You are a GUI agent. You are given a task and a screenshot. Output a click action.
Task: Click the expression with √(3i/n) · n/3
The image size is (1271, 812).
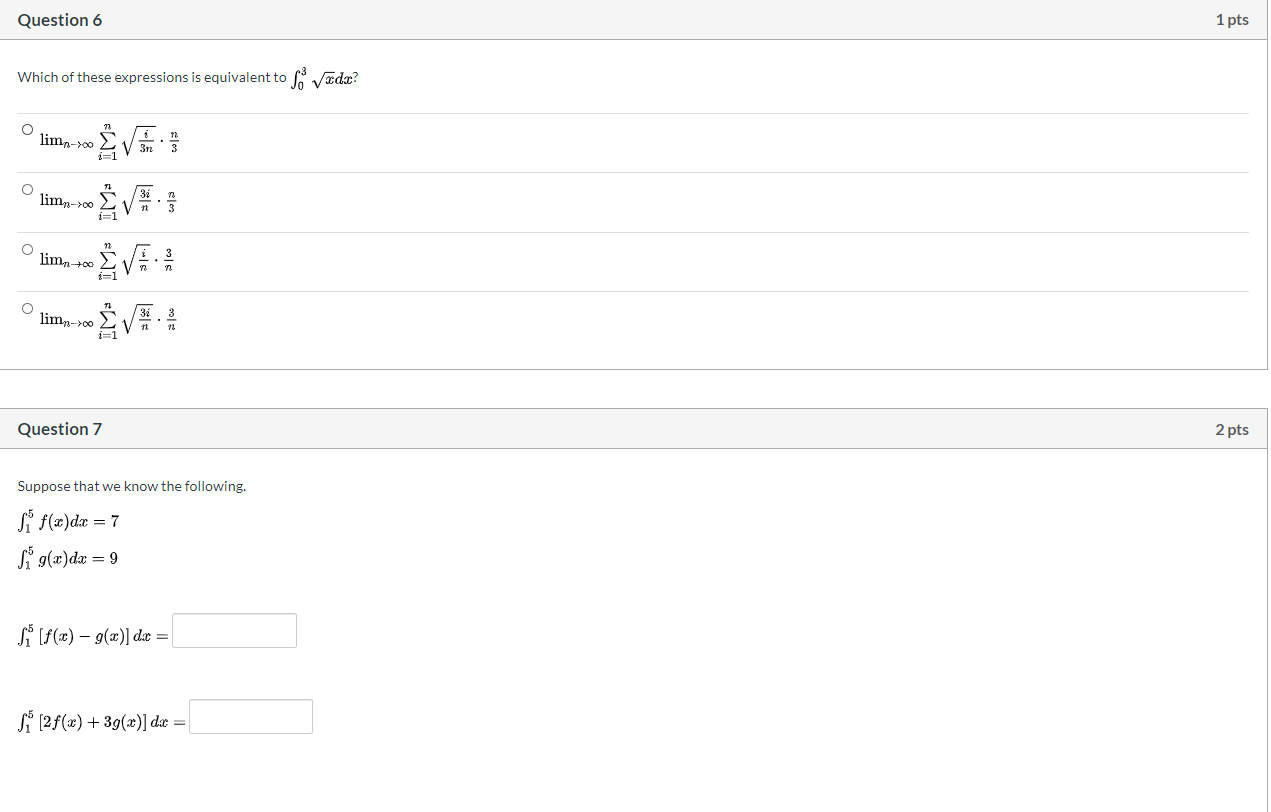coord(109,202)
